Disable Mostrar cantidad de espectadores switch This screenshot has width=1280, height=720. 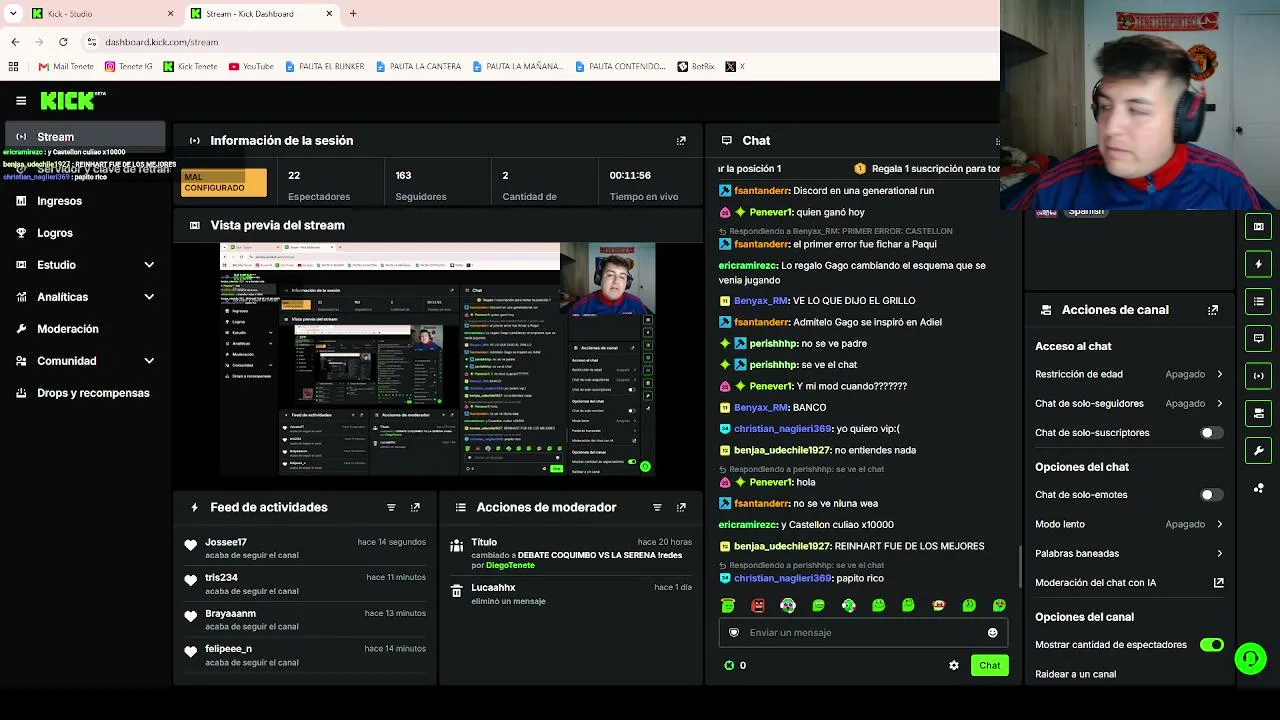[1211, 645]
